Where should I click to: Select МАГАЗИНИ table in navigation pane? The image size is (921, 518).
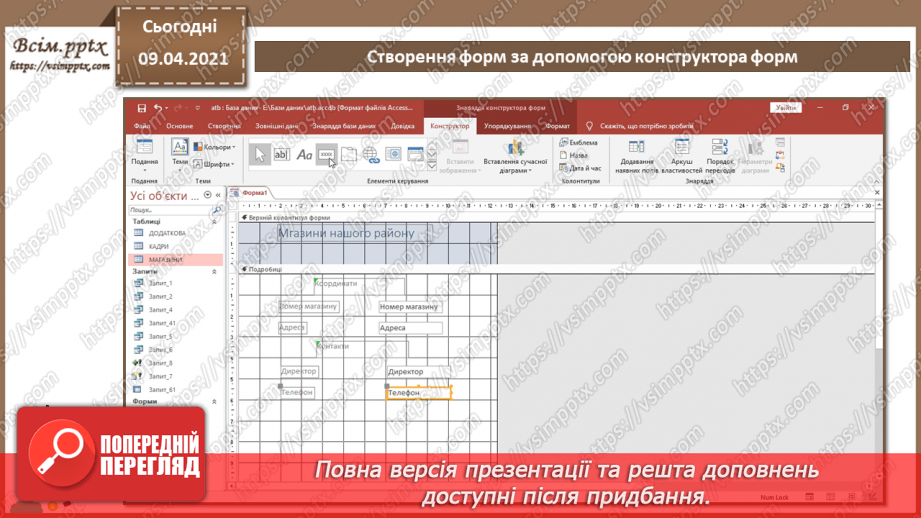tap(166, 259)
